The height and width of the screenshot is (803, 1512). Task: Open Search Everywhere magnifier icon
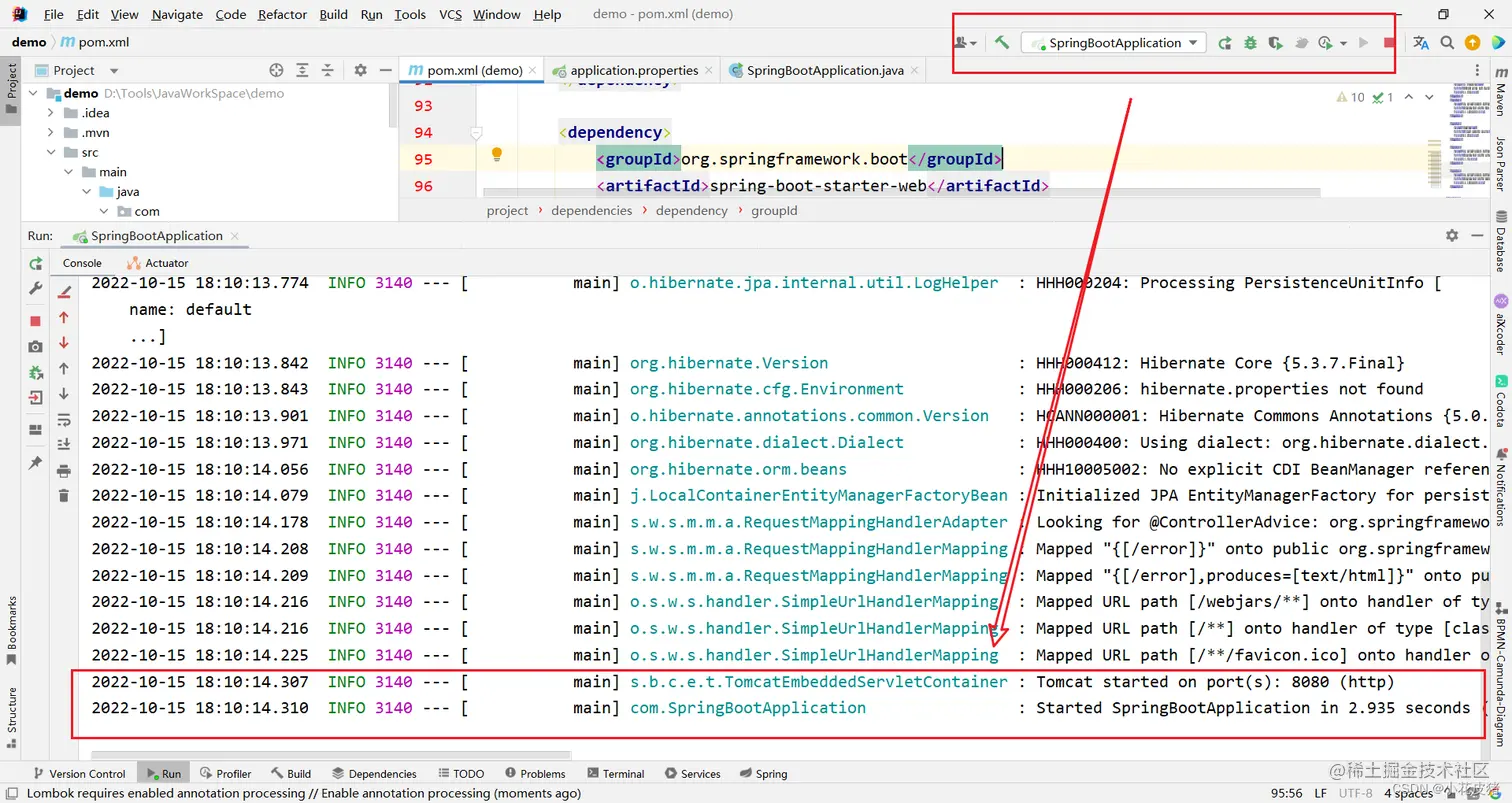(1447, 43)
